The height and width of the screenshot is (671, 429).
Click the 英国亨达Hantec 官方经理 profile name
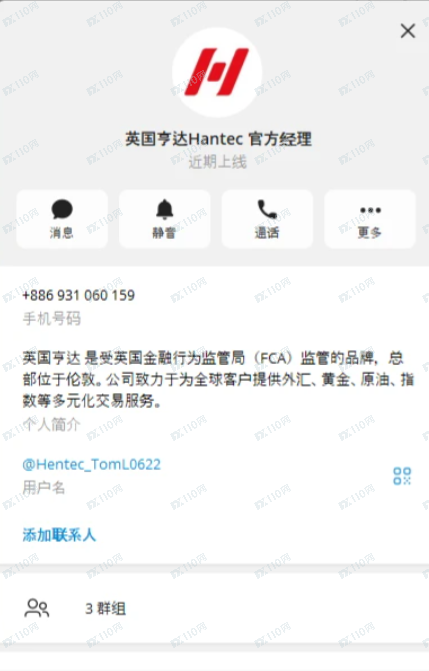[x=218, y=139]
